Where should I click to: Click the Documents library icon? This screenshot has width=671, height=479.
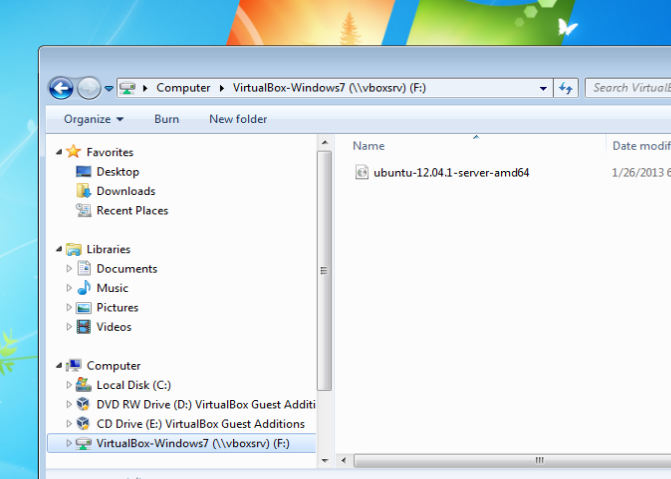point(84,268)
